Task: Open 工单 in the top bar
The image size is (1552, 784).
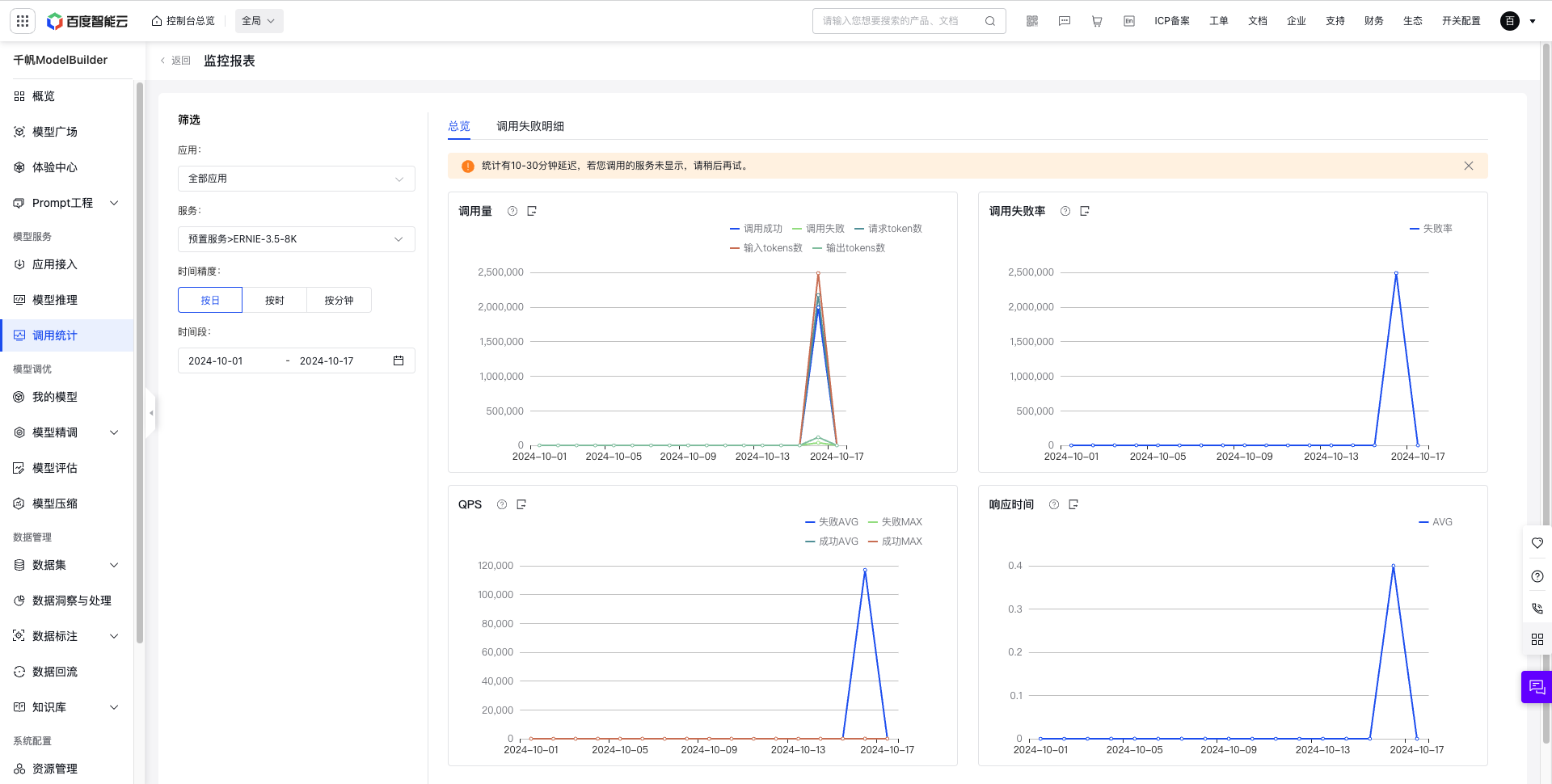Action: [1219, 21]
